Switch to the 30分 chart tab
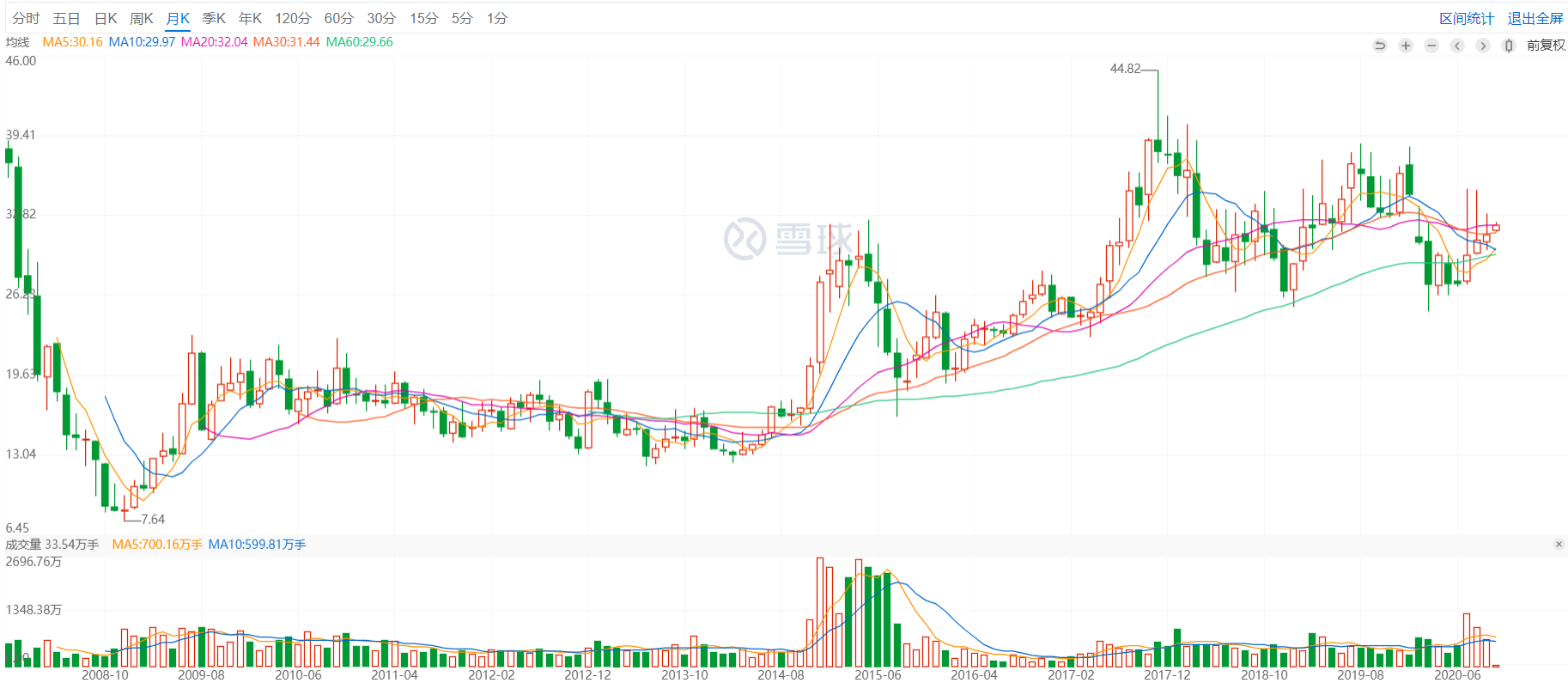 pos(381,18)
